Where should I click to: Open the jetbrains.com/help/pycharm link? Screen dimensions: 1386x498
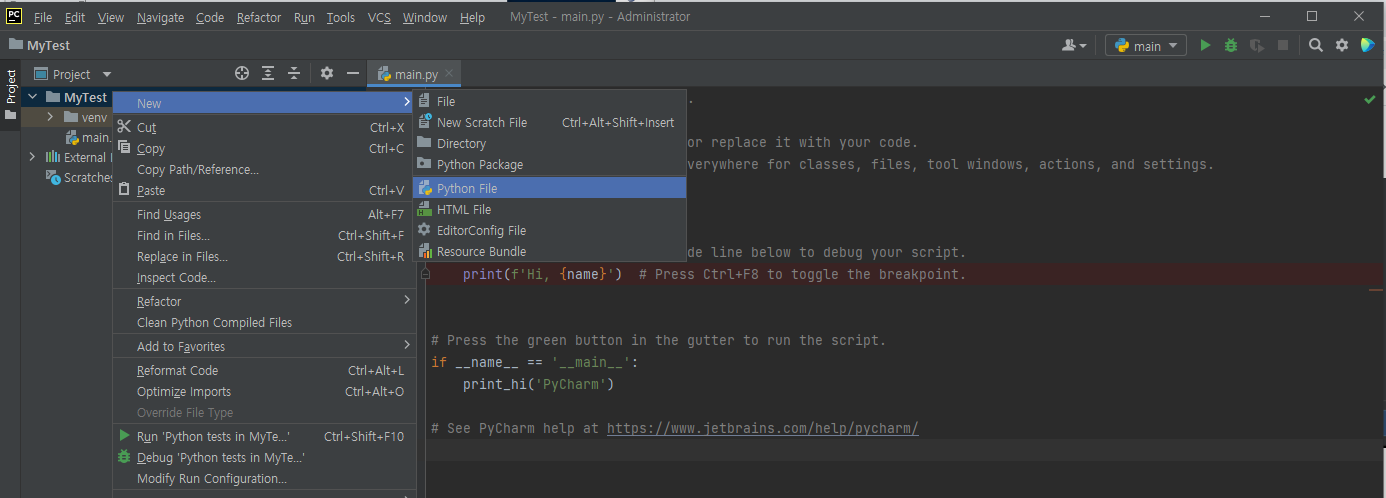click(x=762, y=428)
